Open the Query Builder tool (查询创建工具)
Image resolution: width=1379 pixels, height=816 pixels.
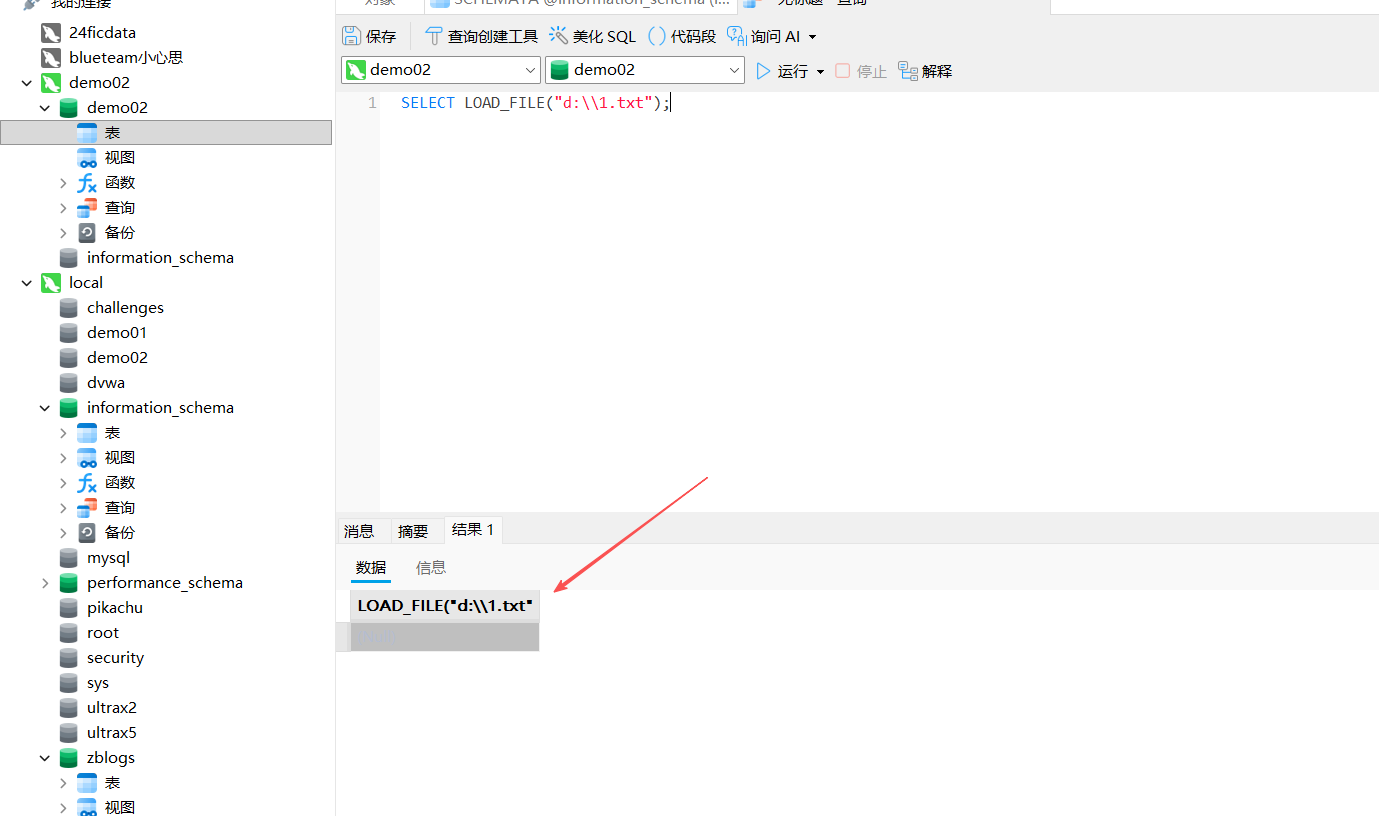click(482, 36)
